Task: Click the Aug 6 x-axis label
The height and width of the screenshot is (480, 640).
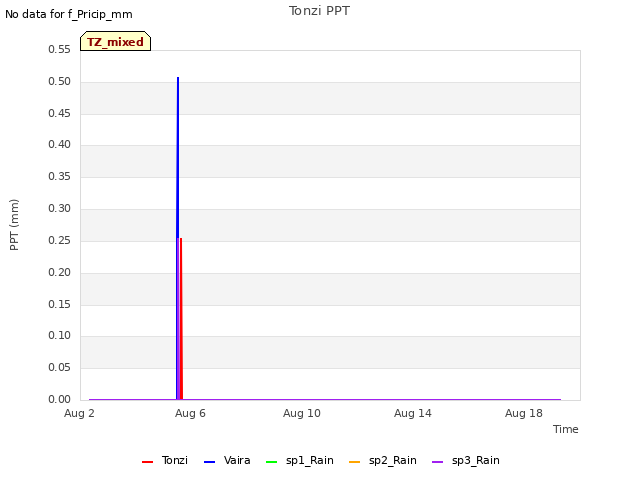Action: click(x=190, y=413)
